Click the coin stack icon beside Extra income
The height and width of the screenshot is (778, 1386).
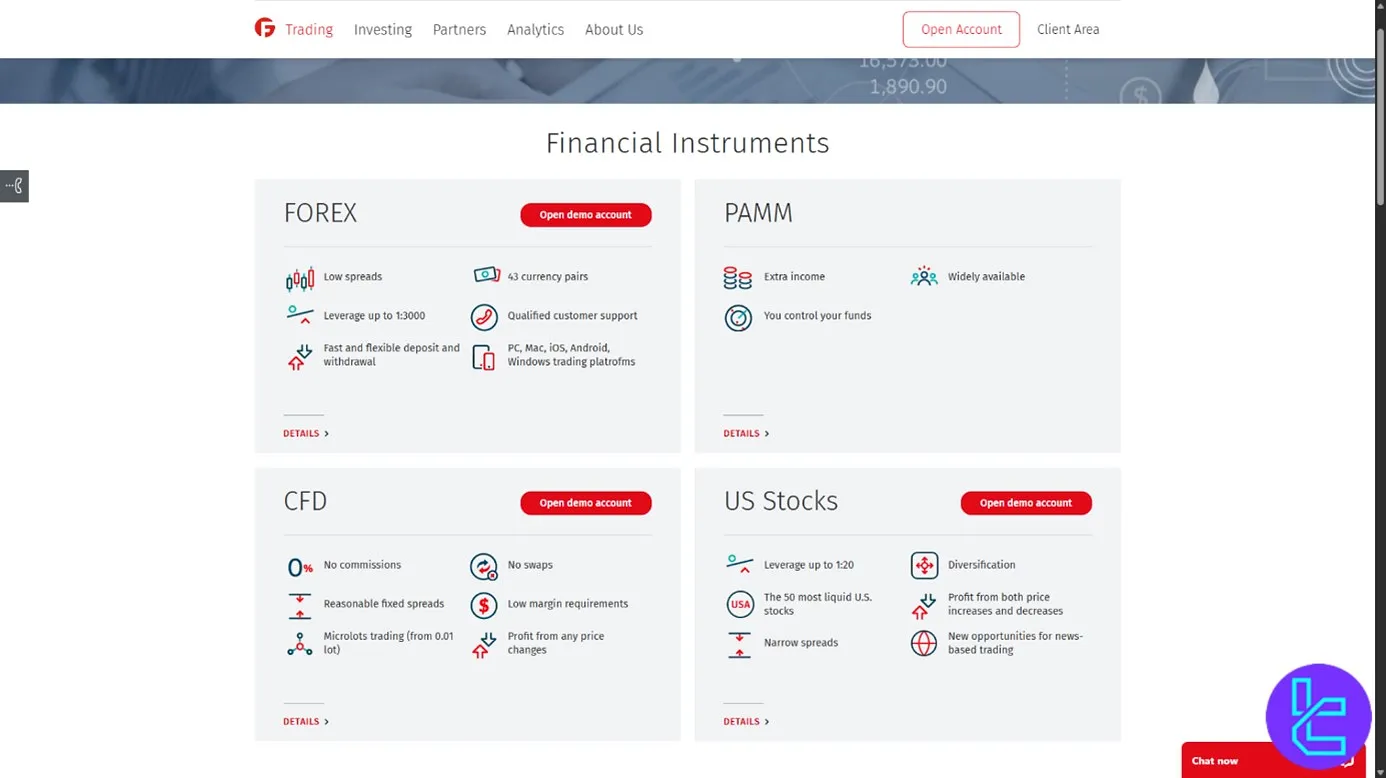pos(738,278)
